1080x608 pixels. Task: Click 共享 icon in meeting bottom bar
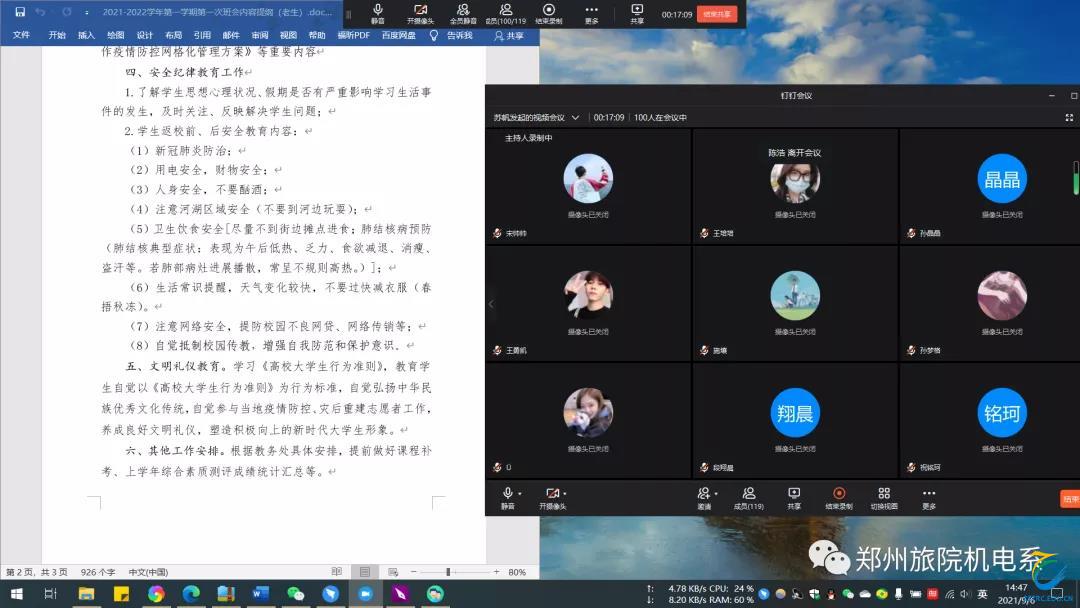pos(794,497)
